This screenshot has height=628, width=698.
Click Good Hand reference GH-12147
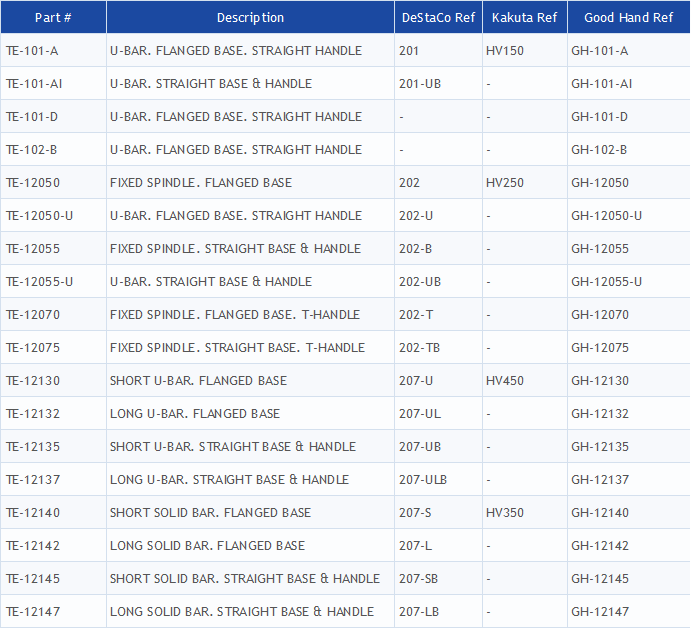[x=600, y=611]
